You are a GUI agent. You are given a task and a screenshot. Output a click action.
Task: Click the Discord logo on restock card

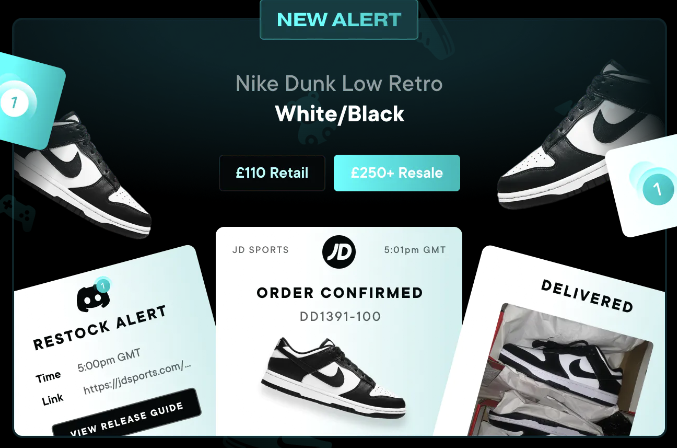(93, 297)
